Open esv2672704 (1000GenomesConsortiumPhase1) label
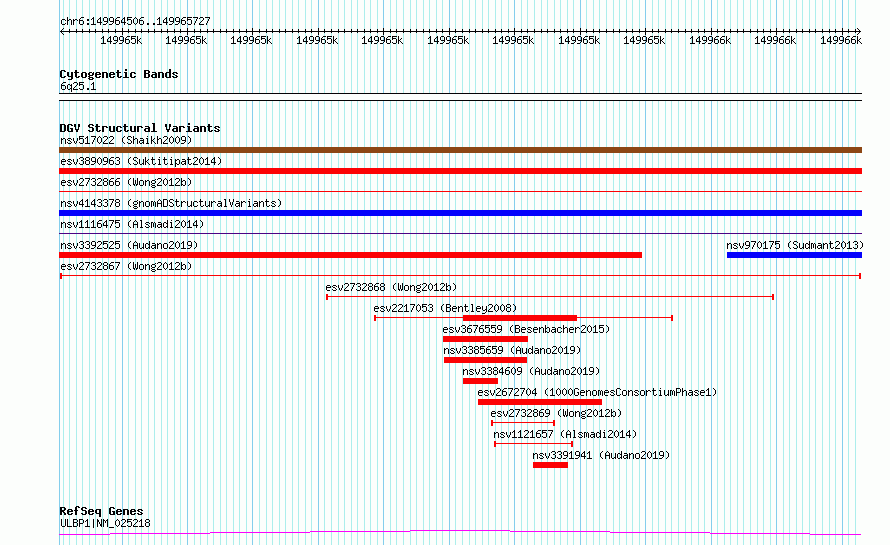890x545 pixels. (x=597, y=392)
